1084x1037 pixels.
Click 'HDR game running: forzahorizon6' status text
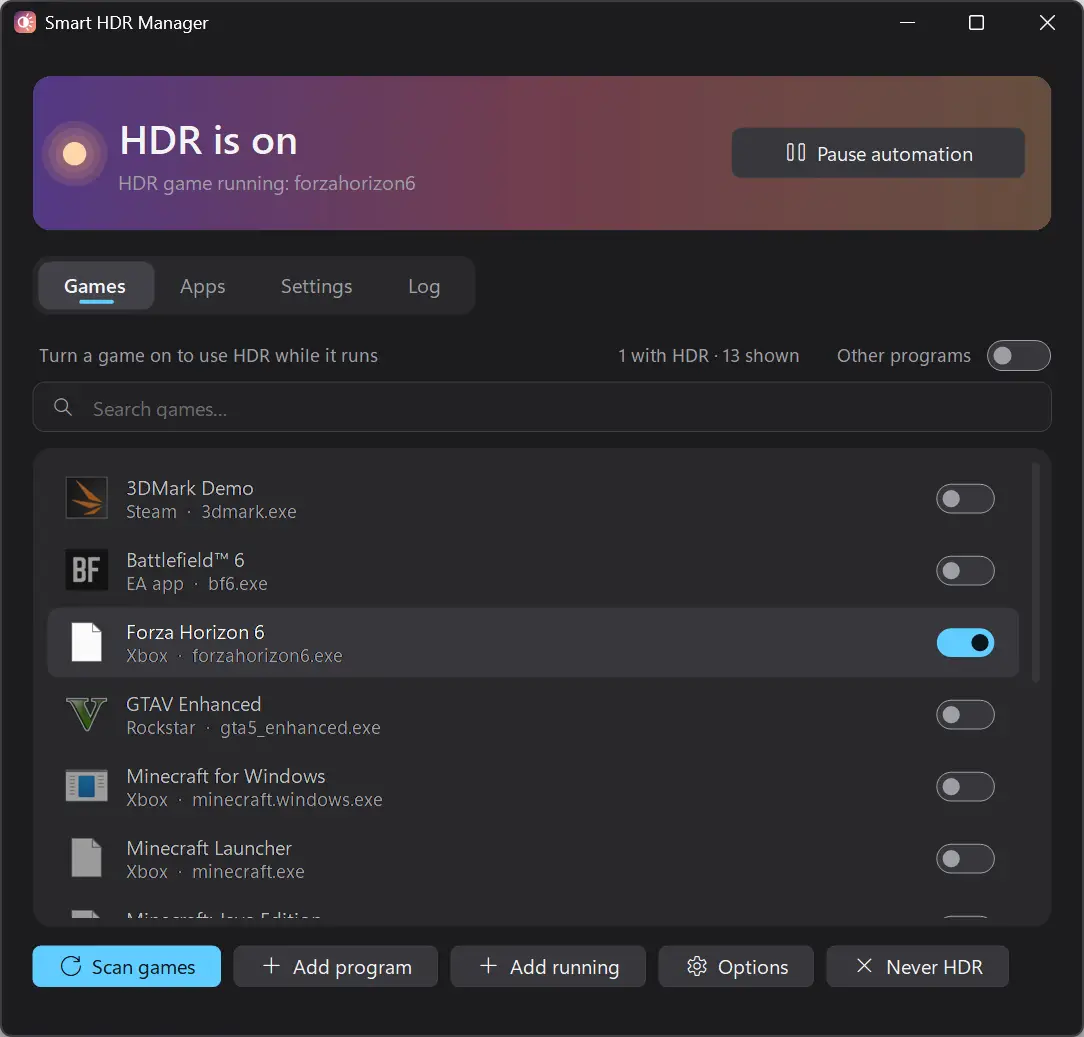tap(267, 183)
